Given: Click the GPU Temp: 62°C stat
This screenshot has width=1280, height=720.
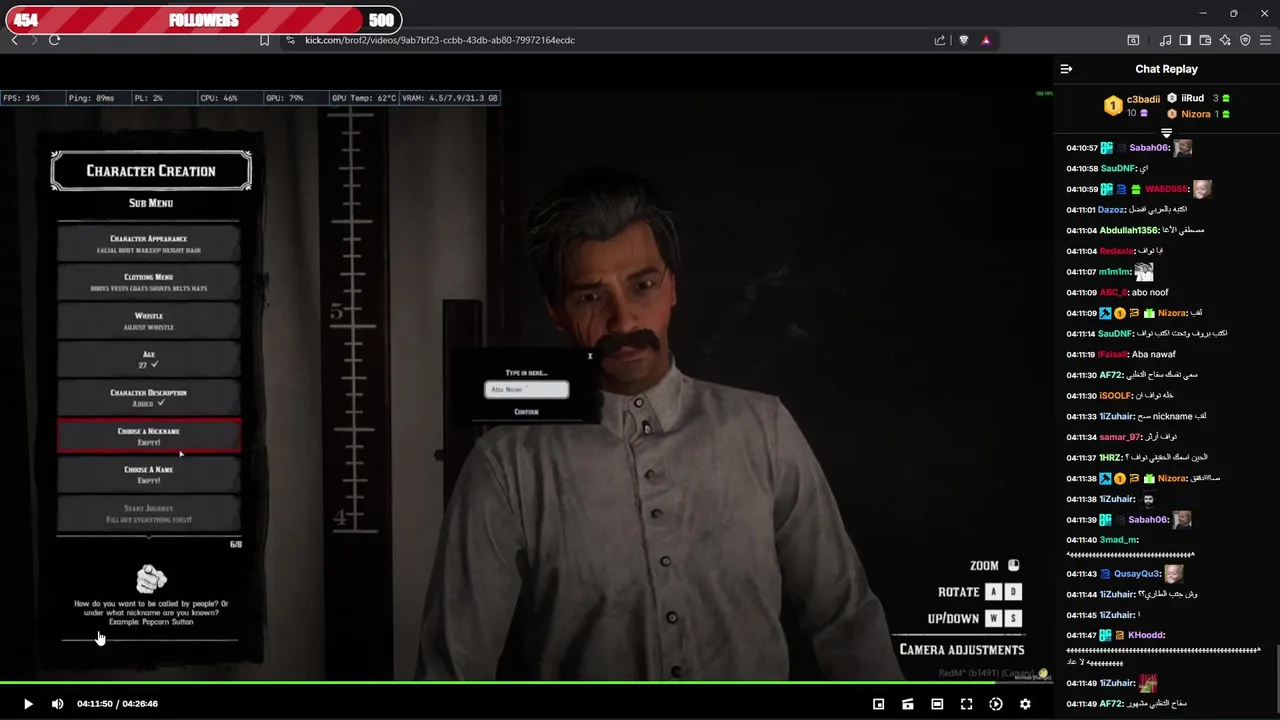Looking at the screenshot, I should point(364,98).
